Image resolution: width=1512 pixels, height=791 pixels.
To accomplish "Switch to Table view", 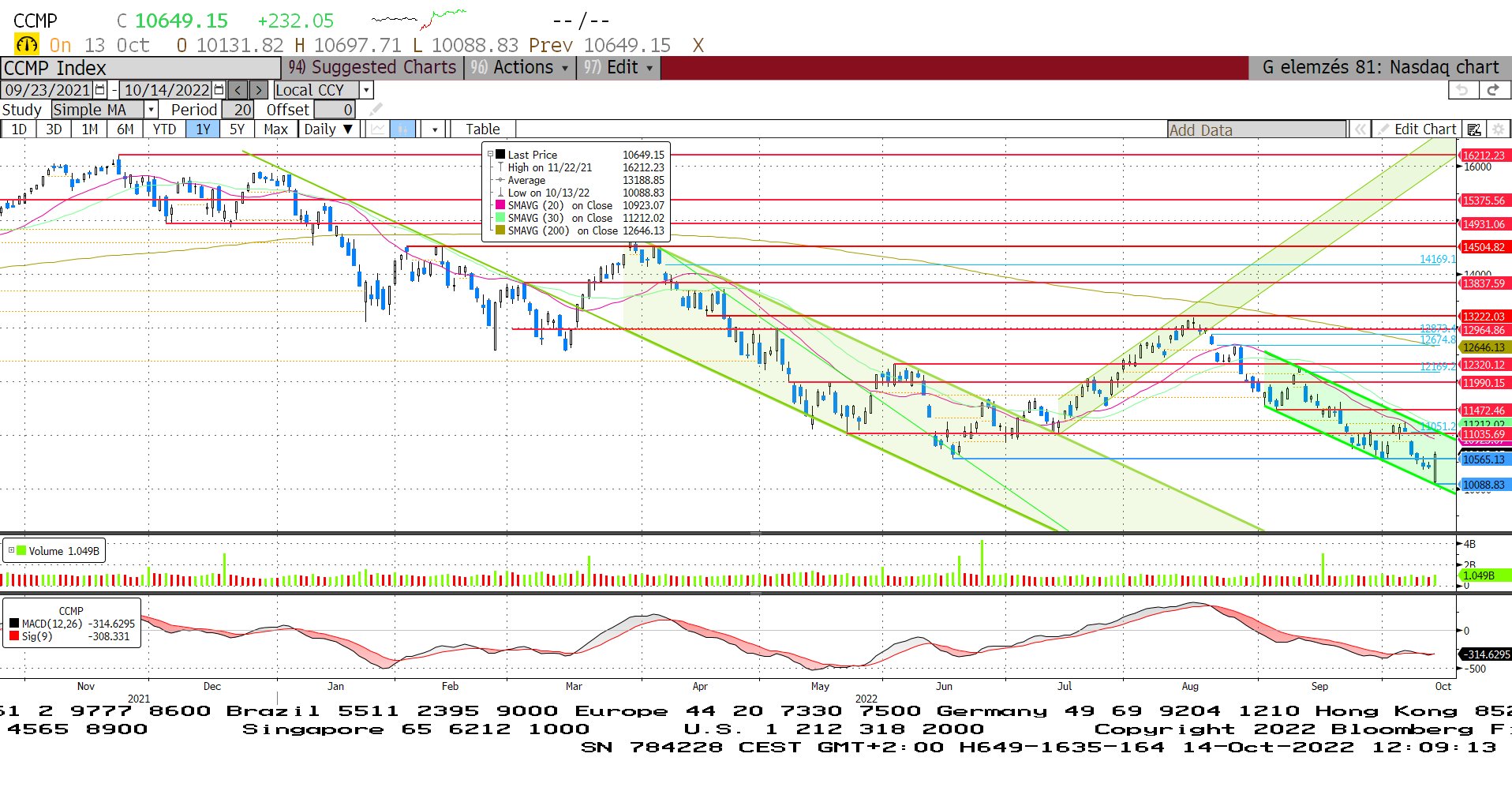I will click(482, 129).
